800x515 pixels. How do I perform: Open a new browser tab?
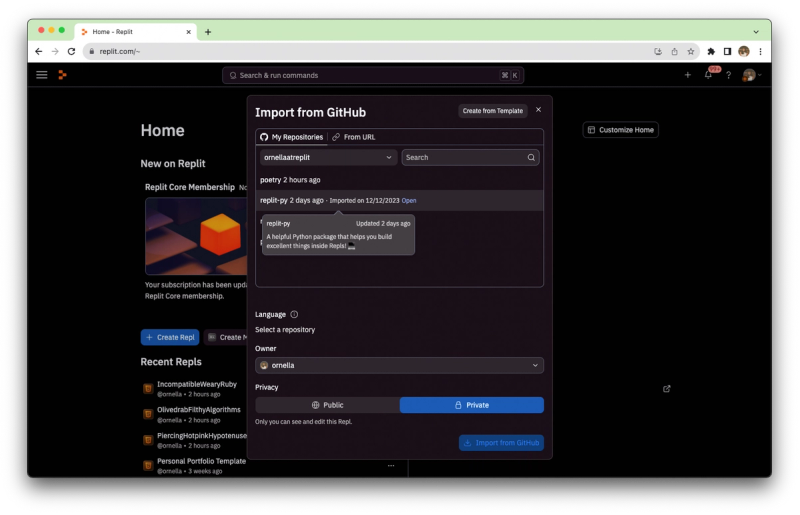pyautogui.click(x=208, y=32)
